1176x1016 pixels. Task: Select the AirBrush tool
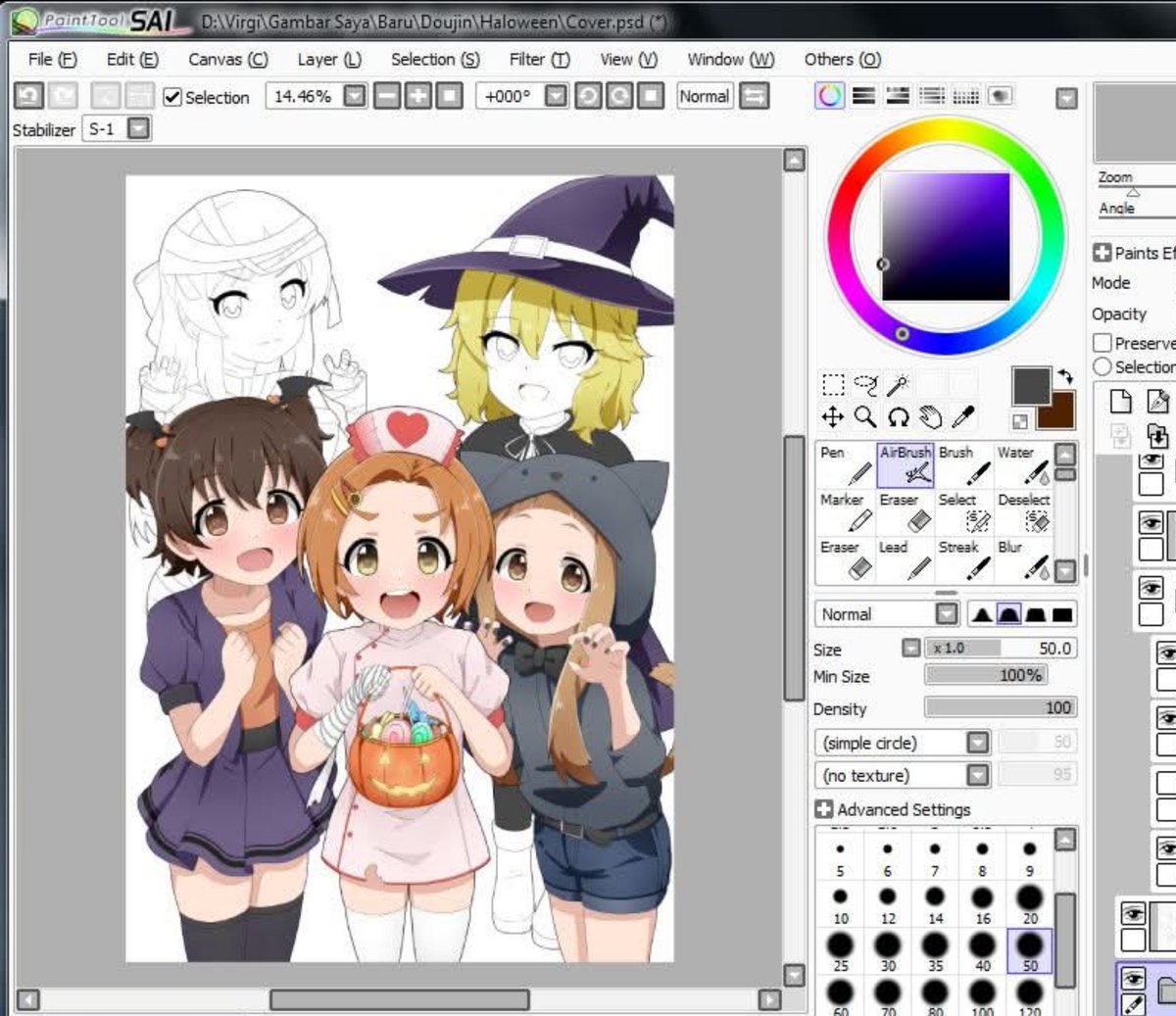(x=905, y=464)
